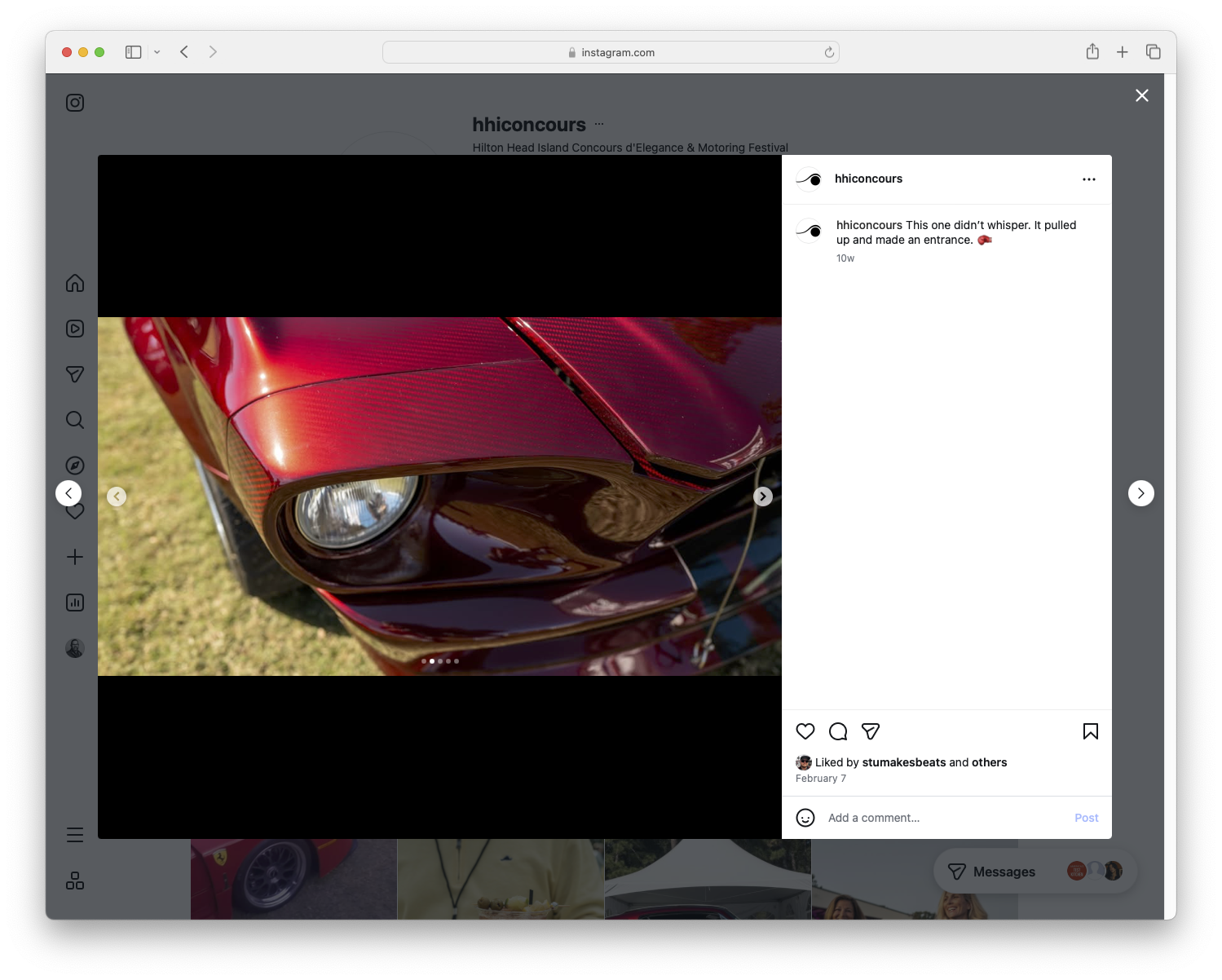Create a new post with plus icon
The height and width of the screenshot is (980, 1222).
pos(75,557)
